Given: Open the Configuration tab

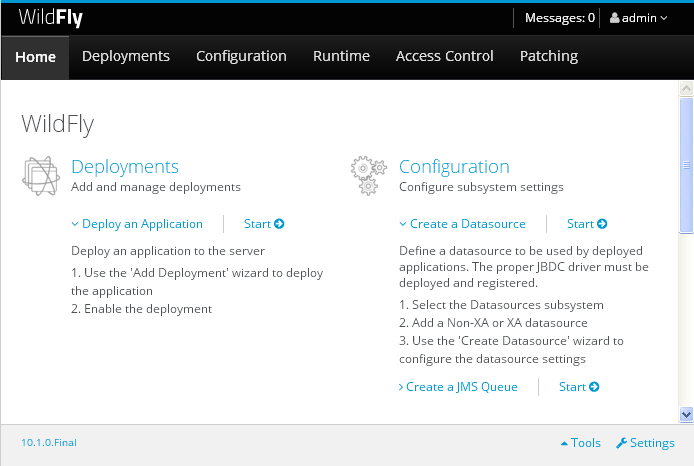Looking at the screenshot, I should click(x=241, y=56).
